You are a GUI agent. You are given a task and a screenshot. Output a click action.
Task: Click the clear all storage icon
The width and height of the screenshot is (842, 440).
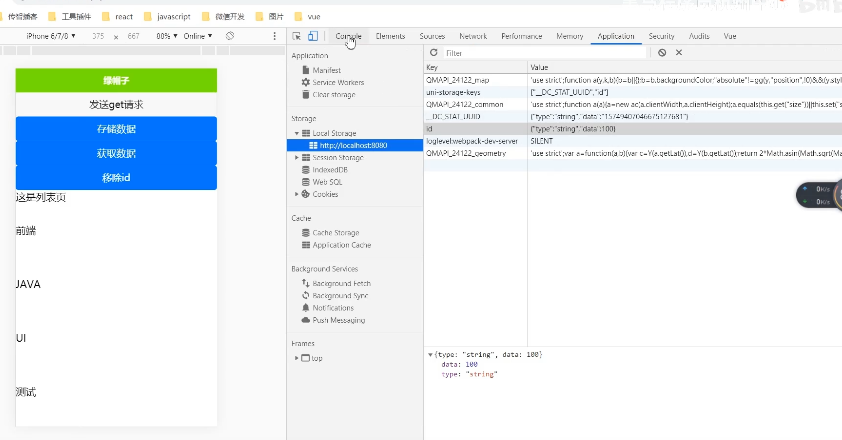coord(662,53)
